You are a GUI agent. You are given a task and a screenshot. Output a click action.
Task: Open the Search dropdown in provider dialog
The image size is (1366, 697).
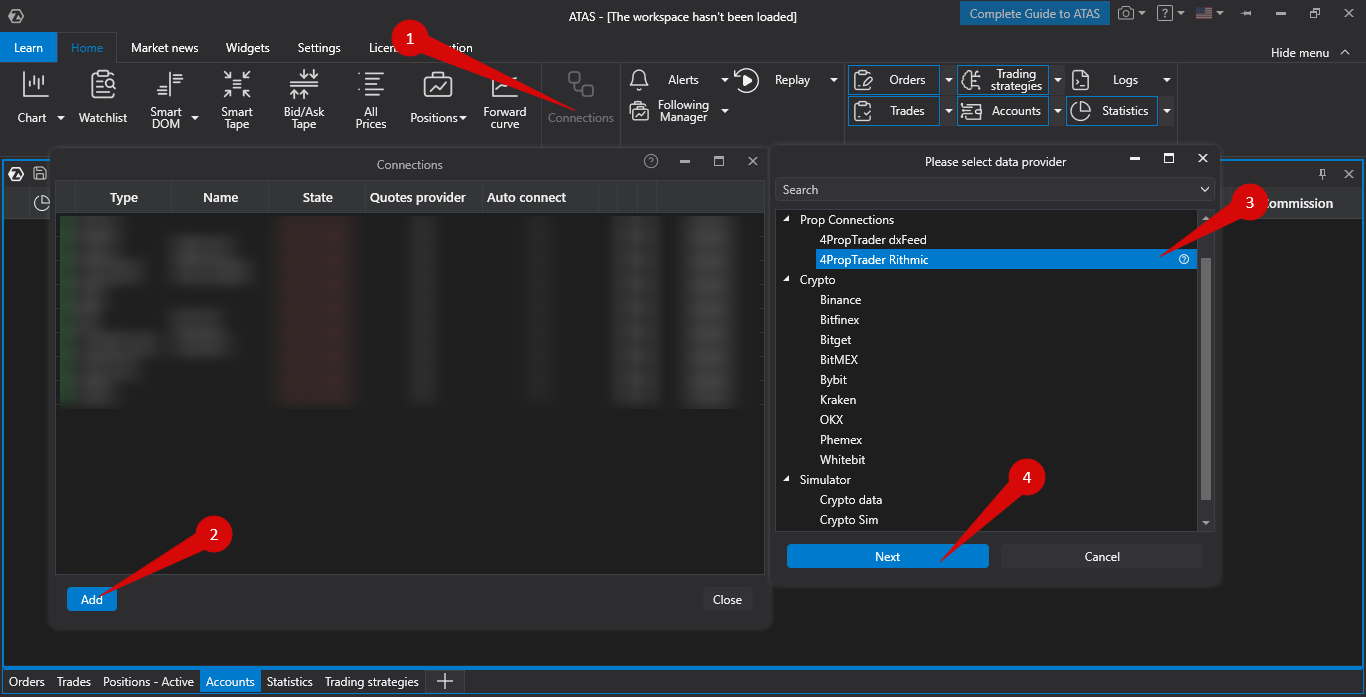1204,190
